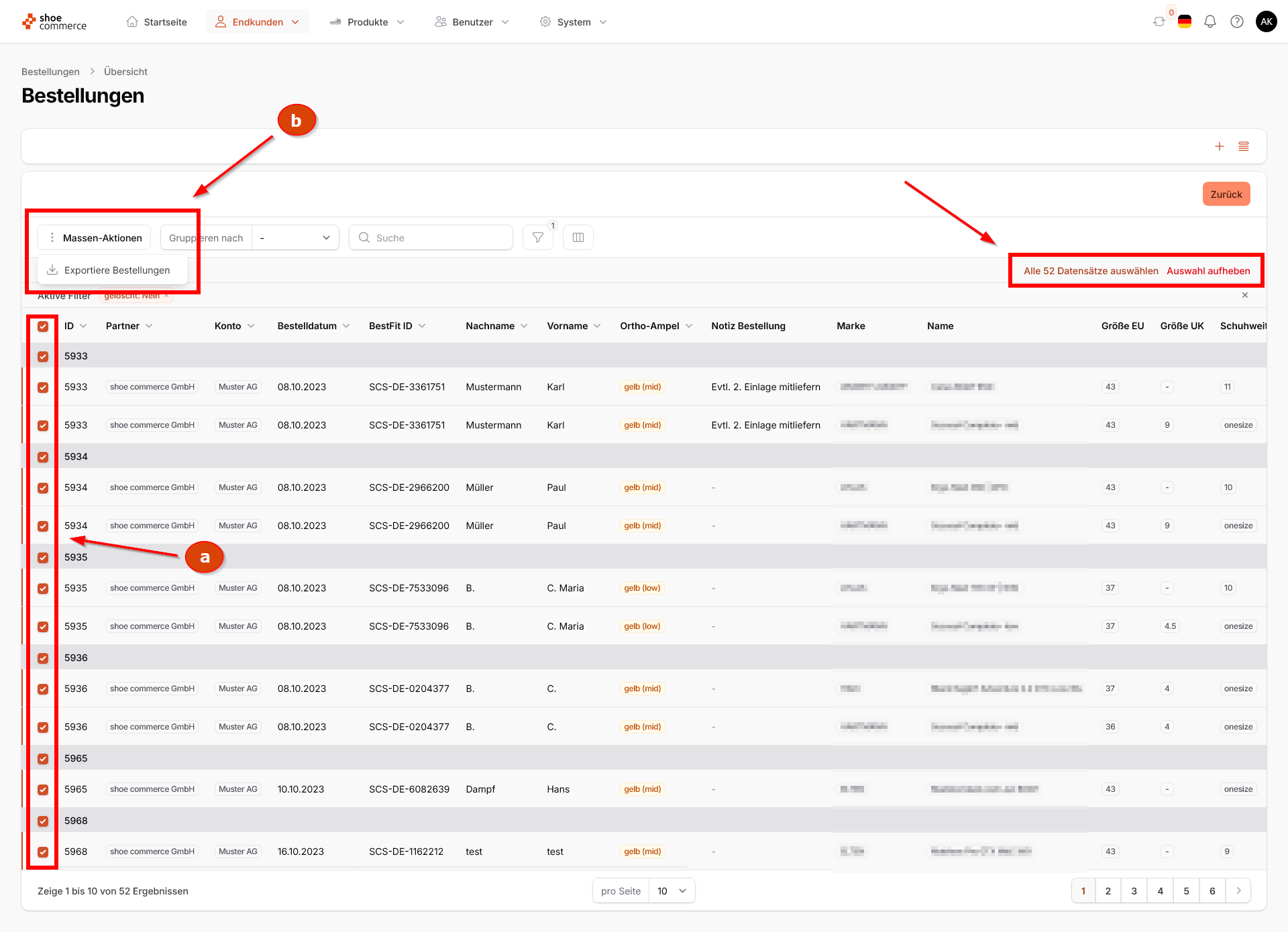Open the column visibility icon

(x=578, y=237)
